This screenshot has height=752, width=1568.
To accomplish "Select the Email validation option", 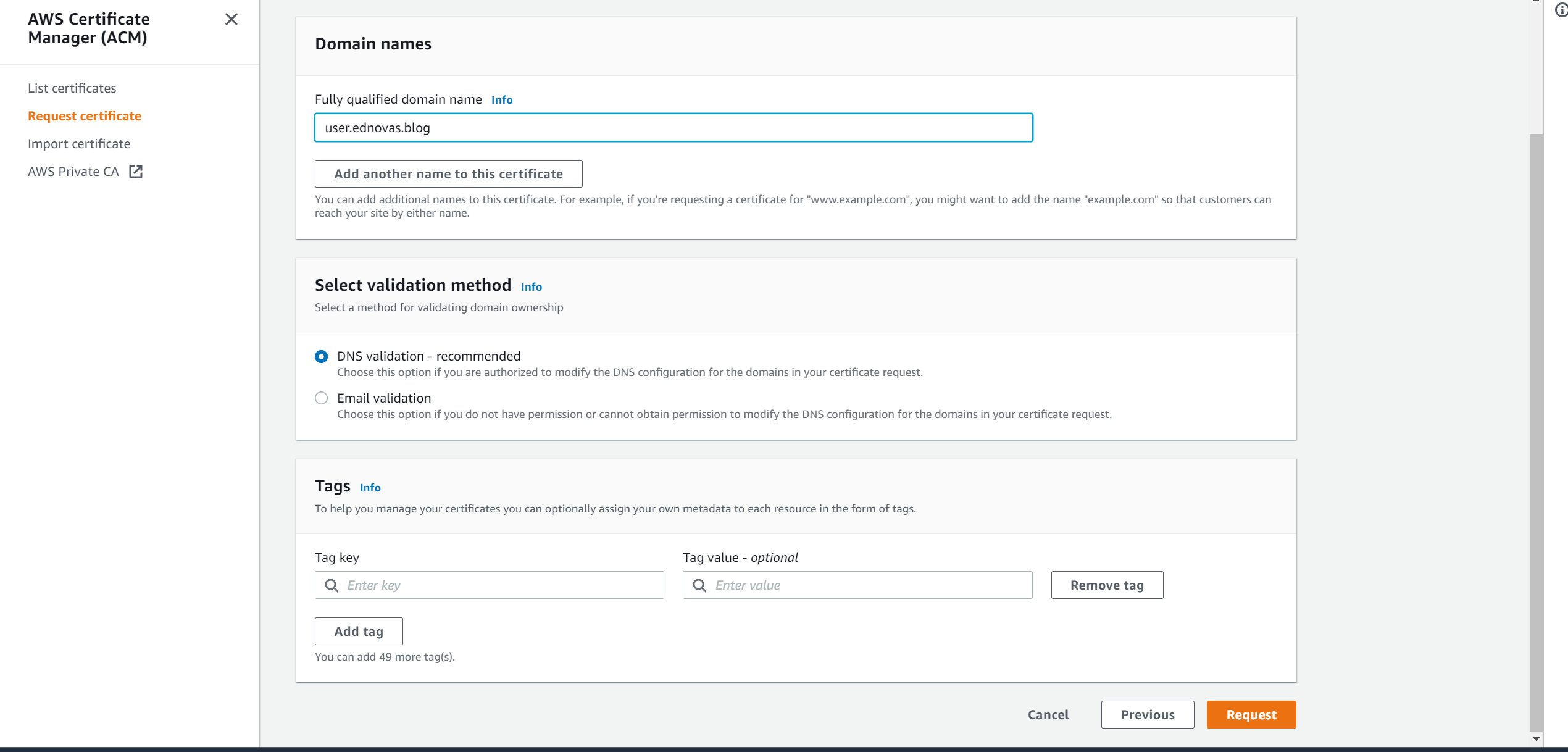I will (x=321, y=398).
